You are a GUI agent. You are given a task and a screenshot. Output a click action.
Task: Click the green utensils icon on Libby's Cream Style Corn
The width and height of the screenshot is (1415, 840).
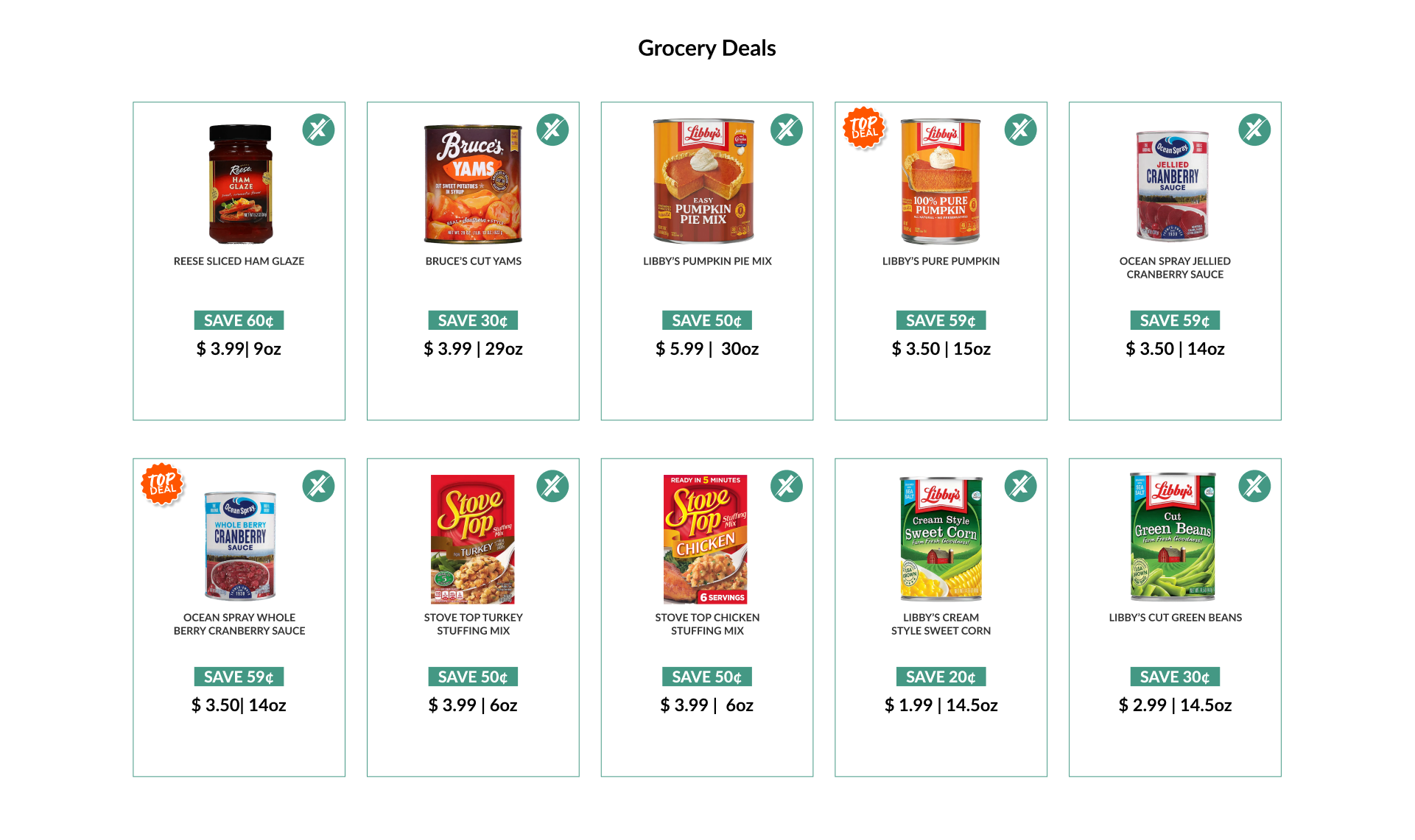pos(1021,487)
